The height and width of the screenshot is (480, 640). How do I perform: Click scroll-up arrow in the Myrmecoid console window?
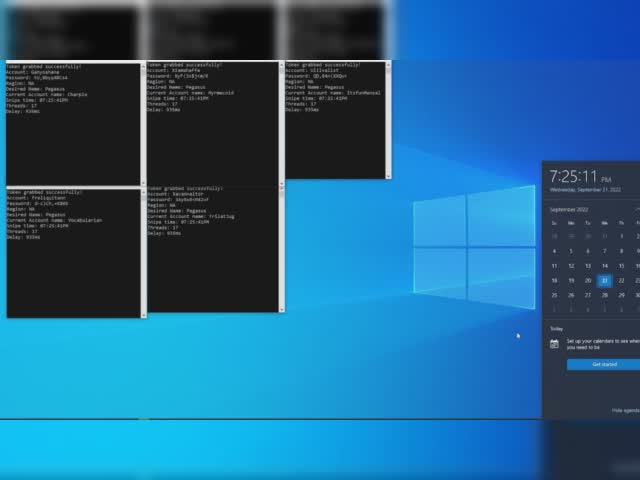coord(282,65)
